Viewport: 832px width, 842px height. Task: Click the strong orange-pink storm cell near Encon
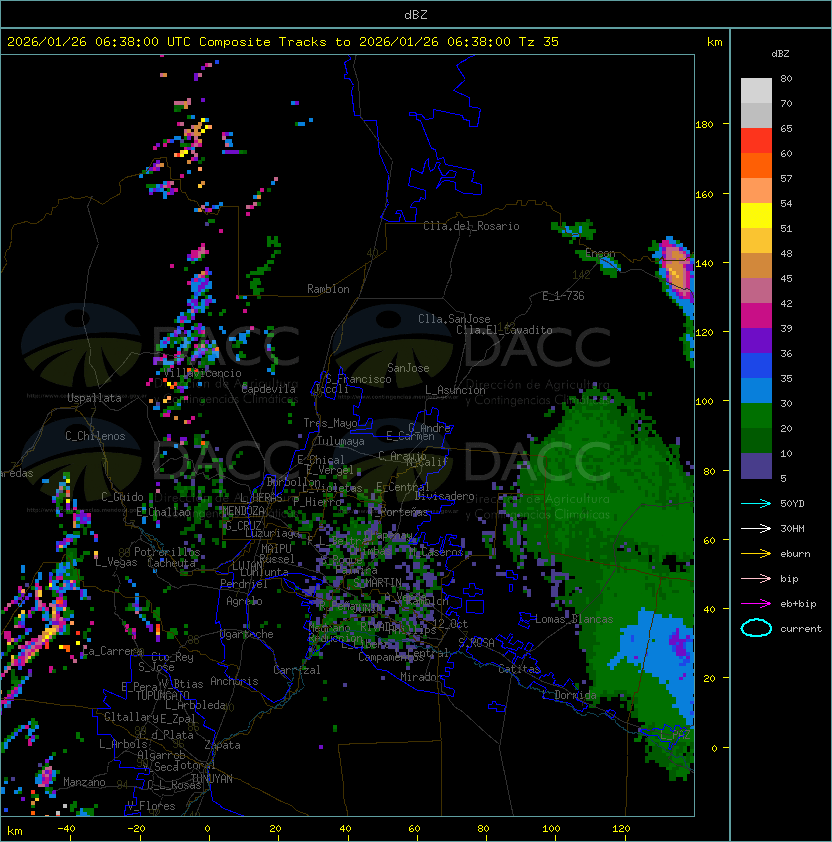676,270
